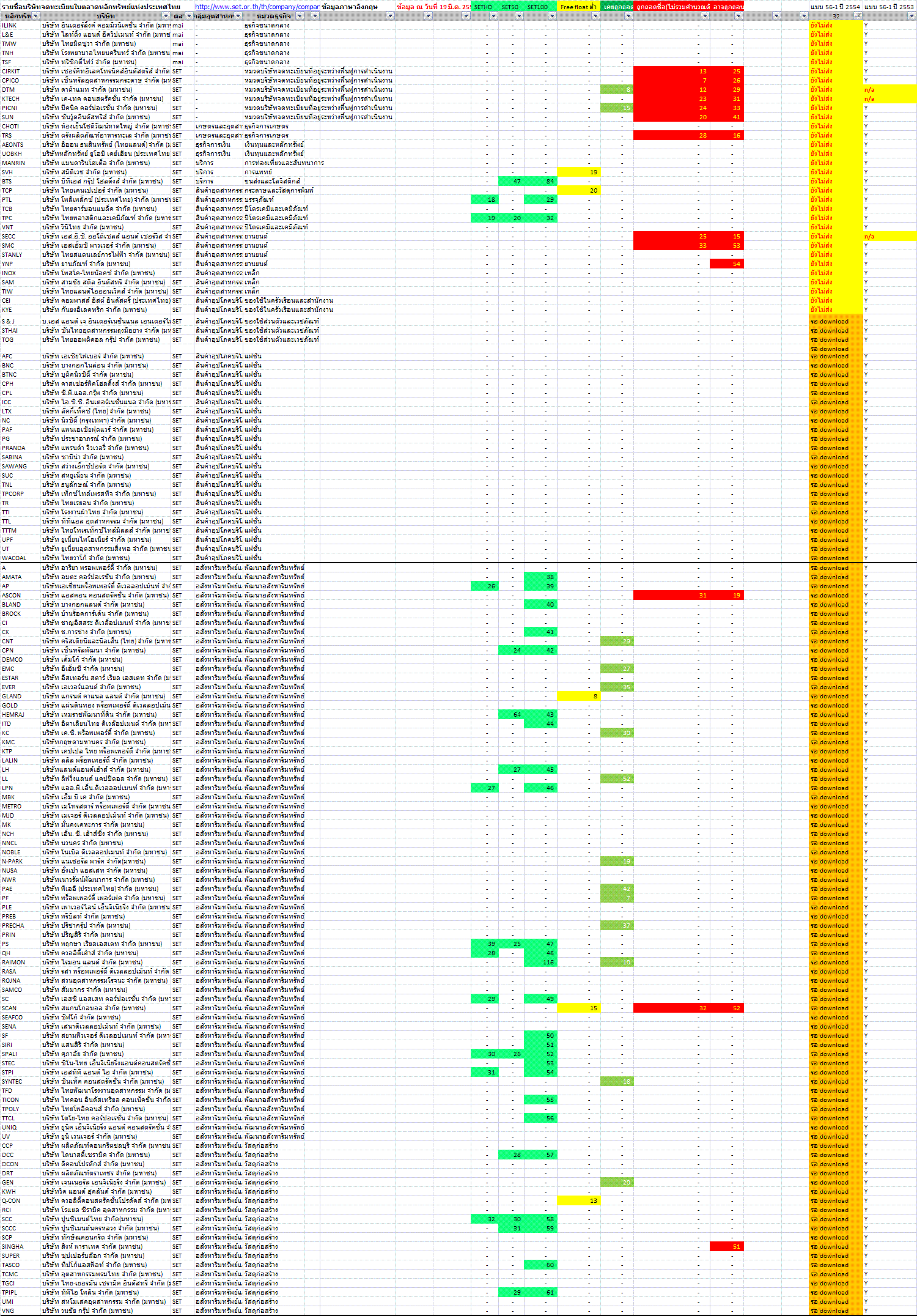The width and height of the screenshot is (917, 1316).
Task: Select yellow cell 13 in Q-CON row
Action: coord(578,1201)
